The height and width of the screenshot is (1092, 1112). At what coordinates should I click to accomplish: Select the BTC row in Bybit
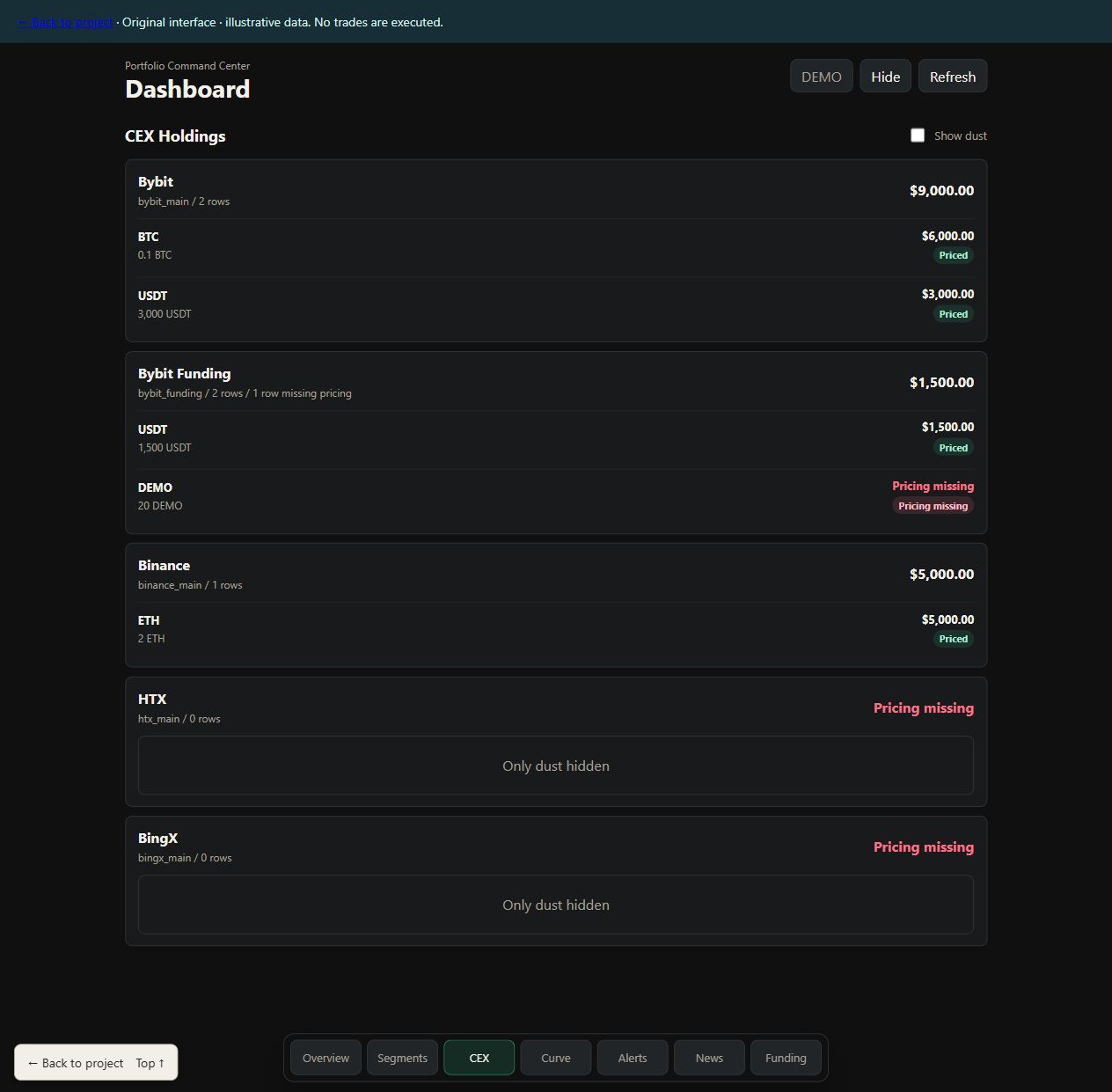[x=556, y=246]
